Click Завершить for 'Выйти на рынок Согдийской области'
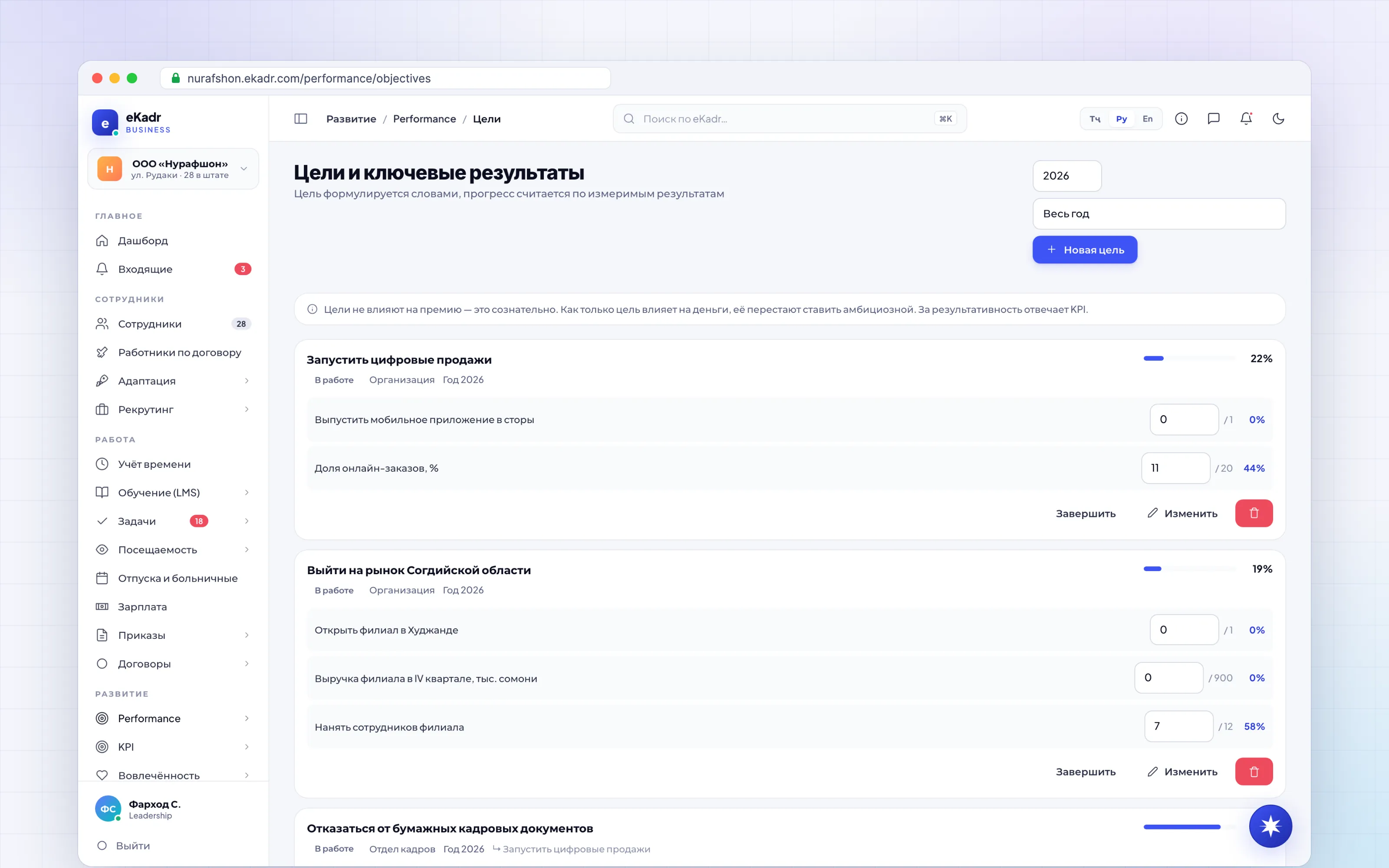Image resolution: width=1389 pixels, height=868 pixels. [1085, 772]
